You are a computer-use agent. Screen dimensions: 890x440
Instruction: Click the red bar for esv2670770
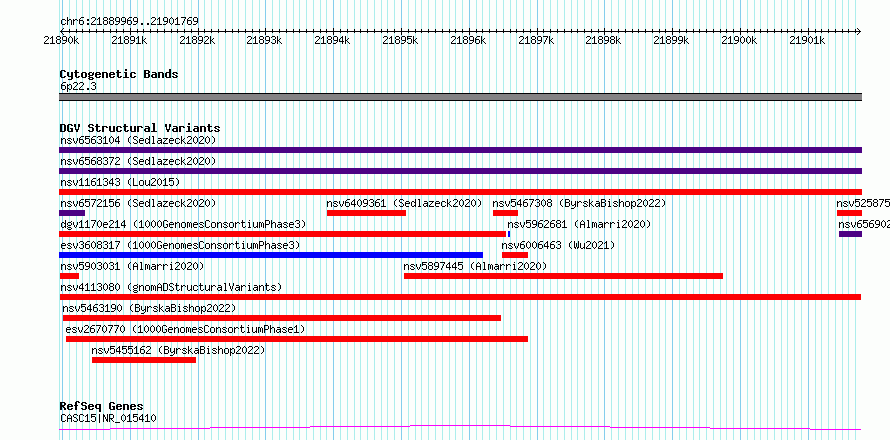pyautogui.click(x=297, y=339)
